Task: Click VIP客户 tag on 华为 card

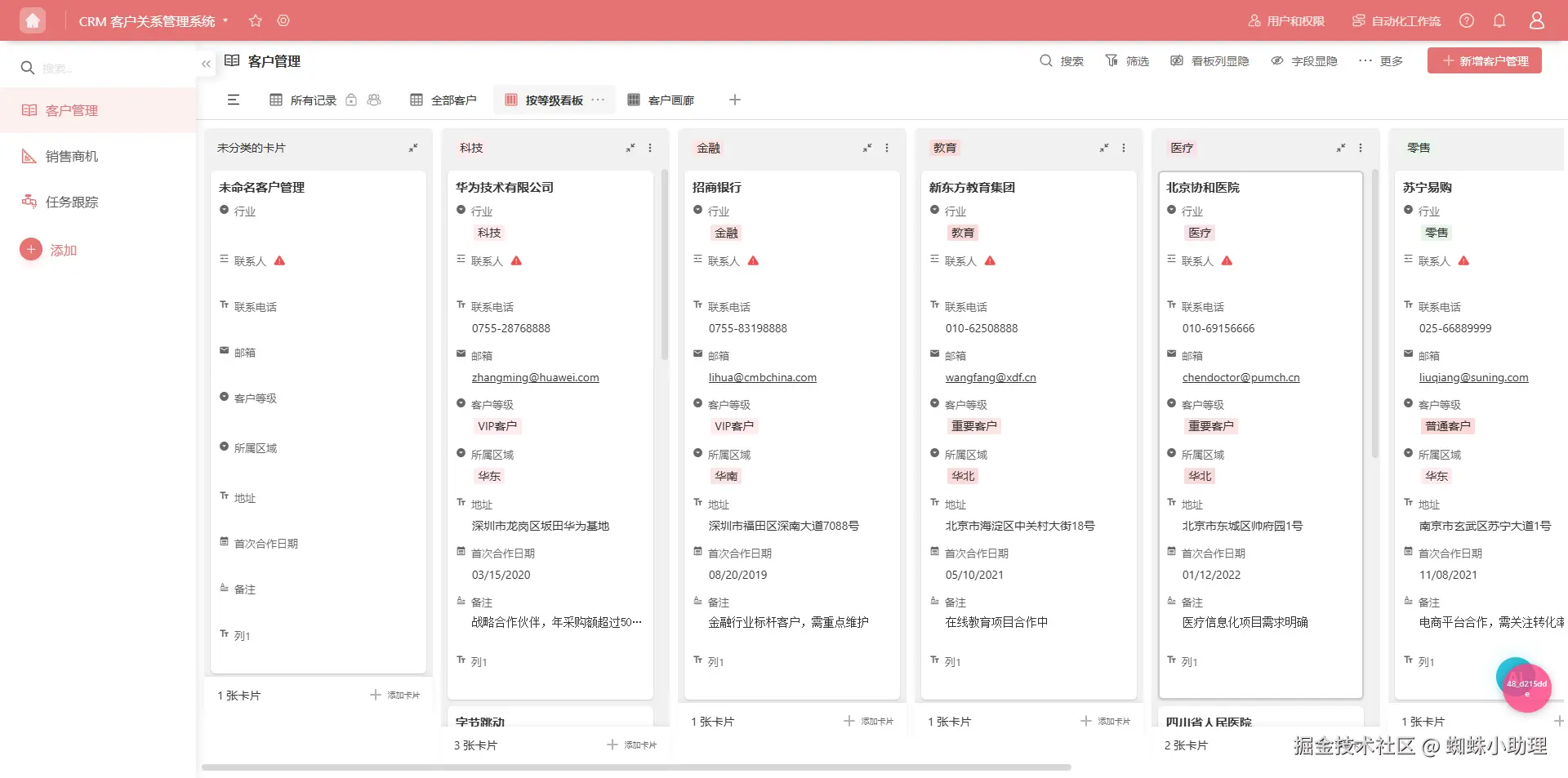Action: [497, 426]
